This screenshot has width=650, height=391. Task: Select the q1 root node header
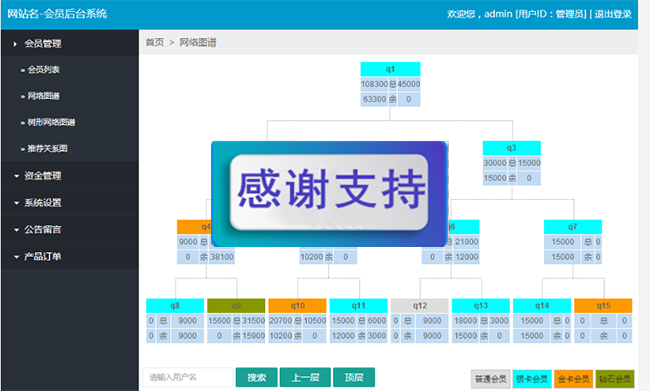pos(390,69)
